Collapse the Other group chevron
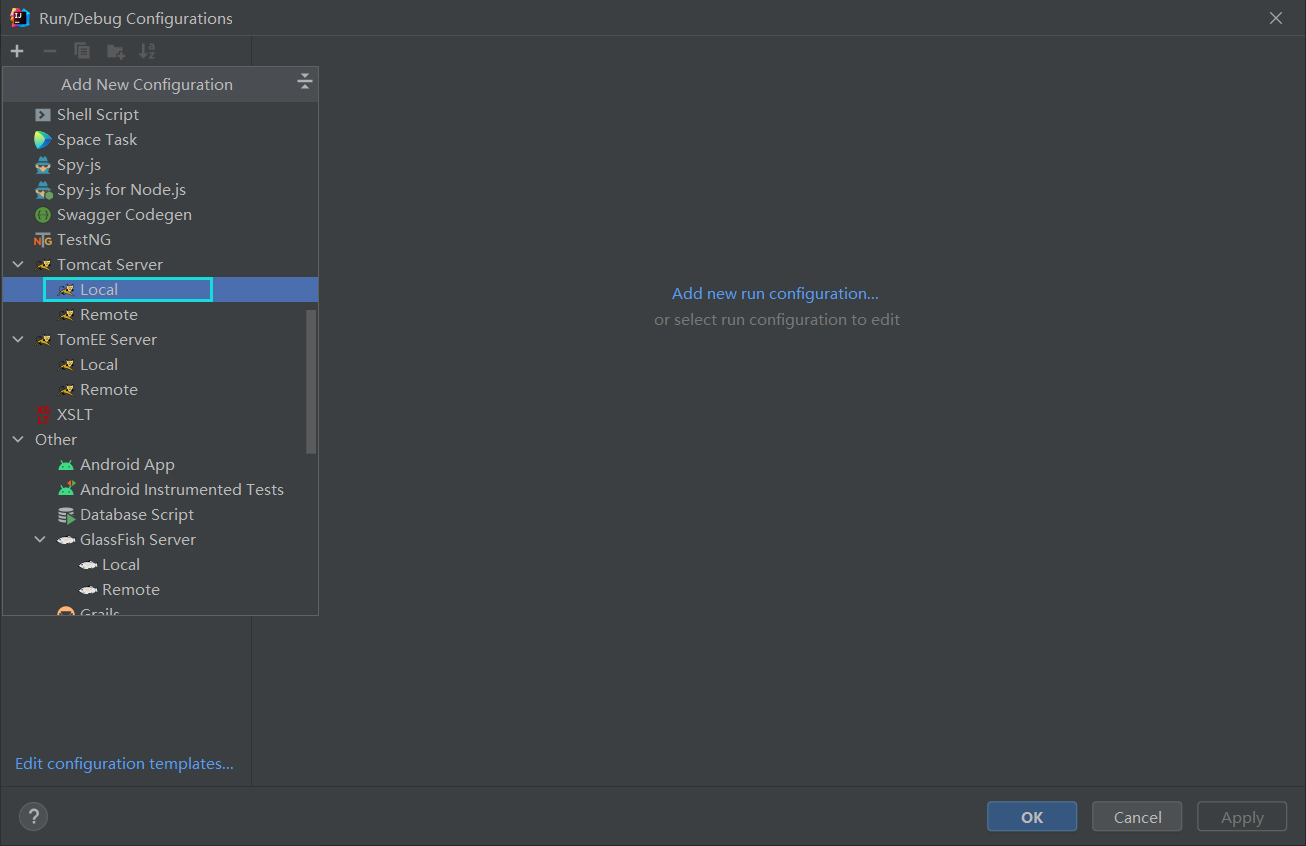The image size is (1306, 846). (18, 440)
